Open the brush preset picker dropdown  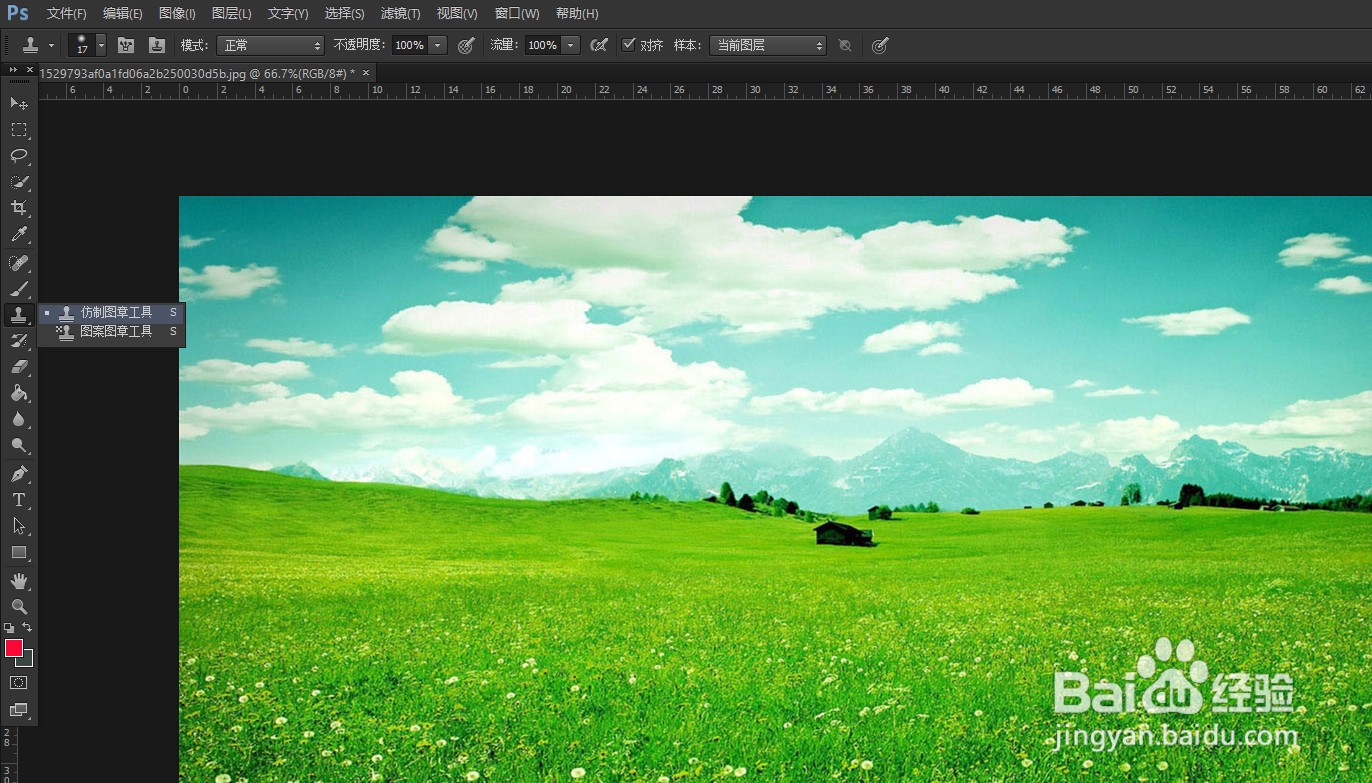101,45
